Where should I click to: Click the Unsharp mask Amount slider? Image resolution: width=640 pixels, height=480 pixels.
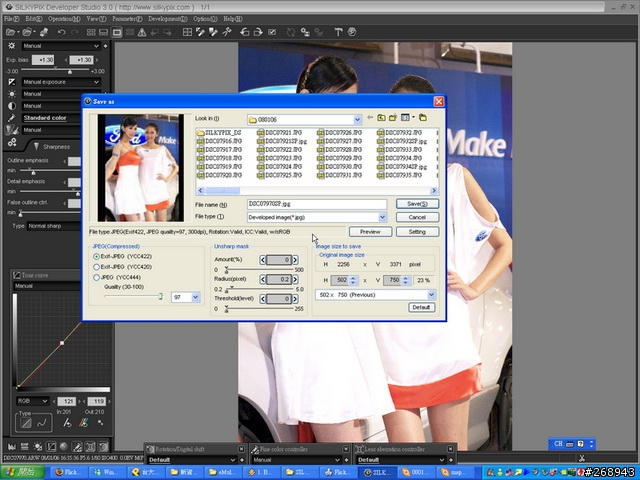point(259,269)
